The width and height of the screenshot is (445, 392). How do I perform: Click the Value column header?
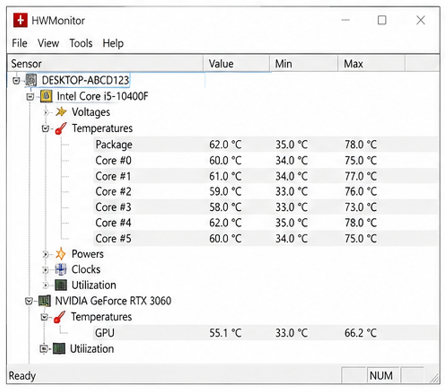pos(236,64)
